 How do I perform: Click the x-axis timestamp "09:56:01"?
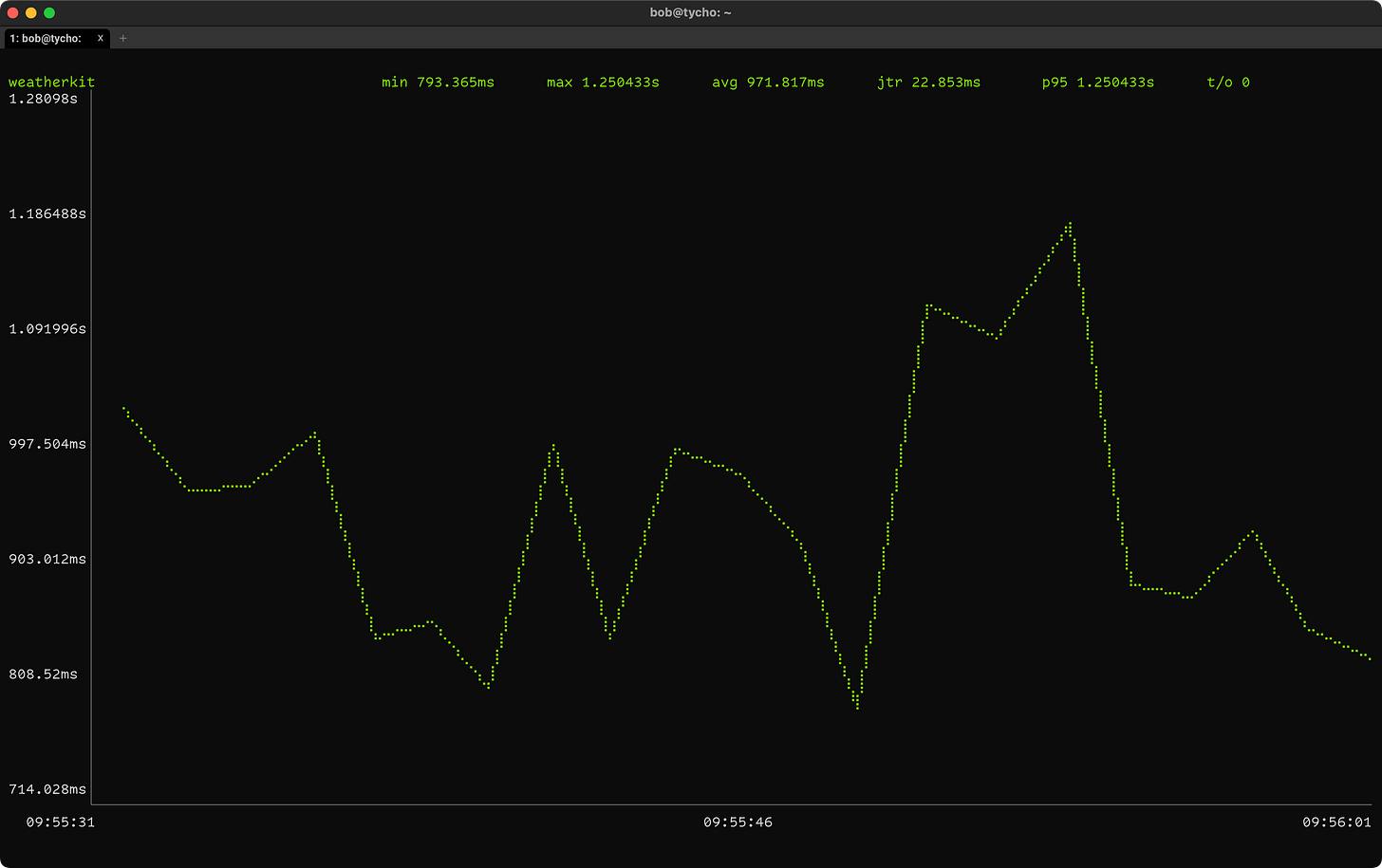tap(1336, 822)
